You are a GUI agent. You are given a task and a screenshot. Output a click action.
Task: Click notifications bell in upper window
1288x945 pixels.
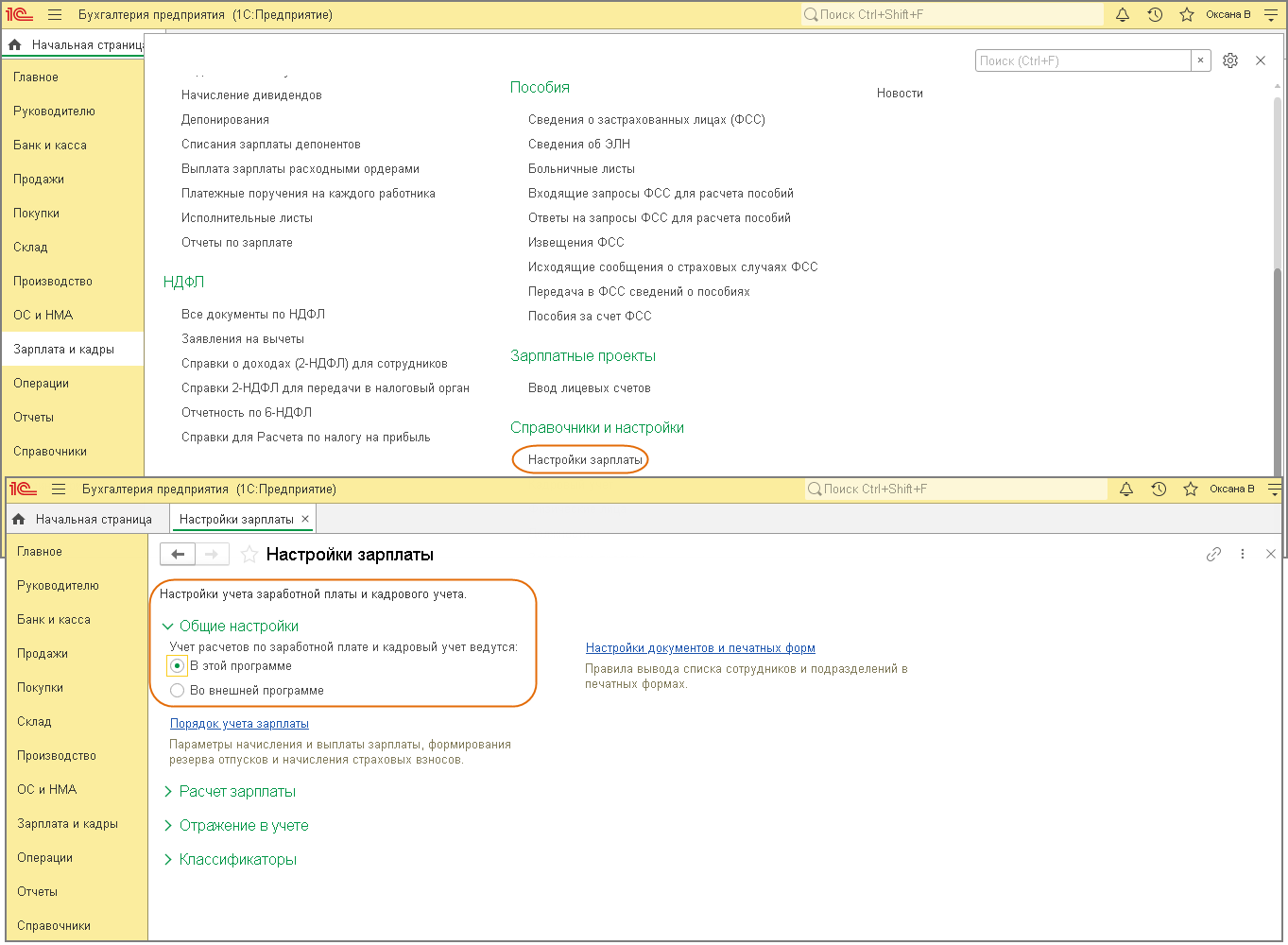(x=1123, y=15)
